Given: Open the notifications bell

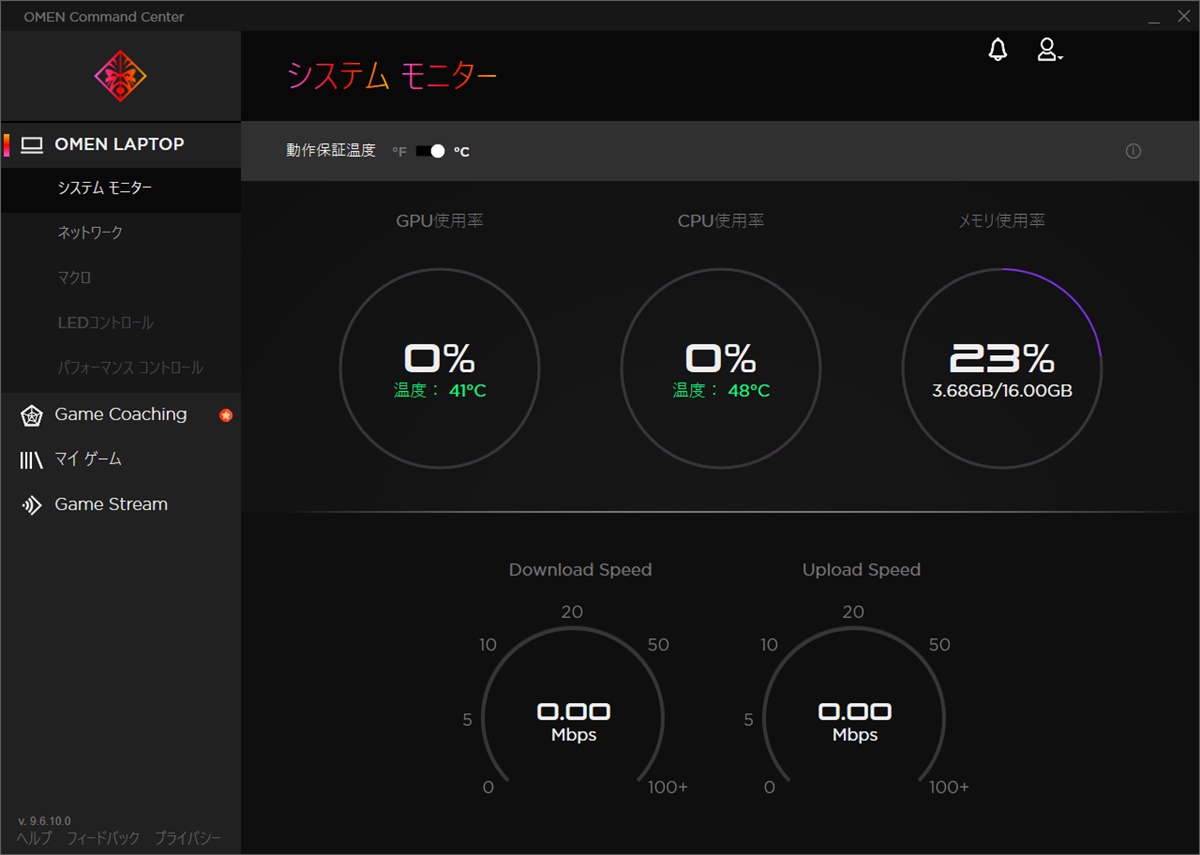Looking at the screenshot, I should pos(998,50).
